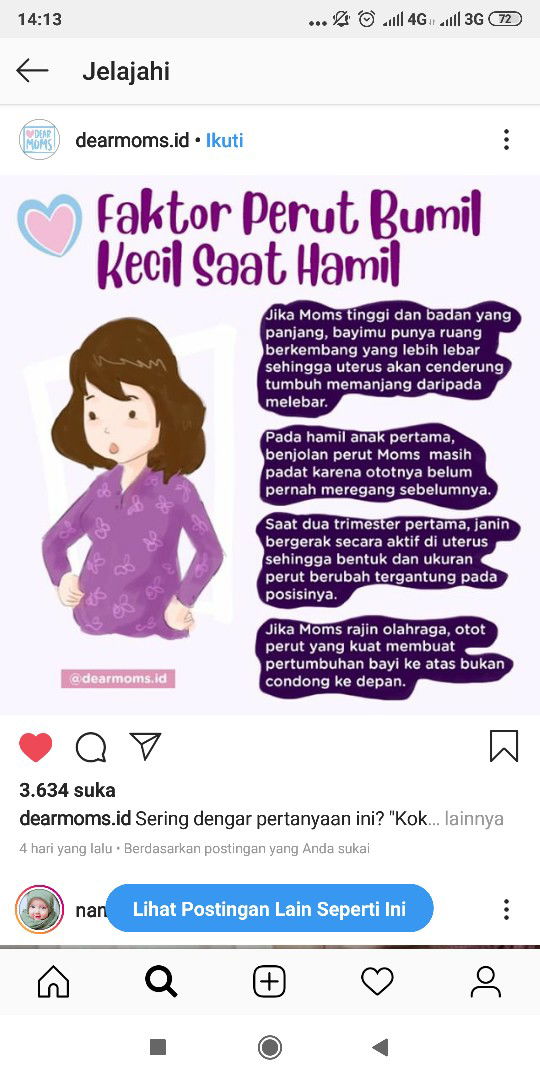Open dearmoms.id profile picture avatar

39,140
